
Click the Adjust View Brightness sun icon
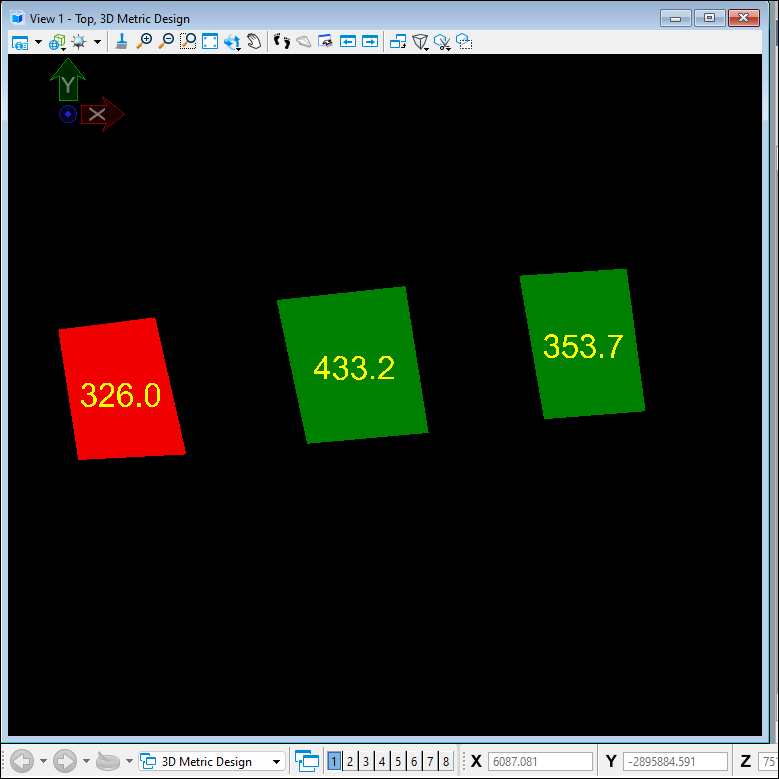(x=79, y=42)
